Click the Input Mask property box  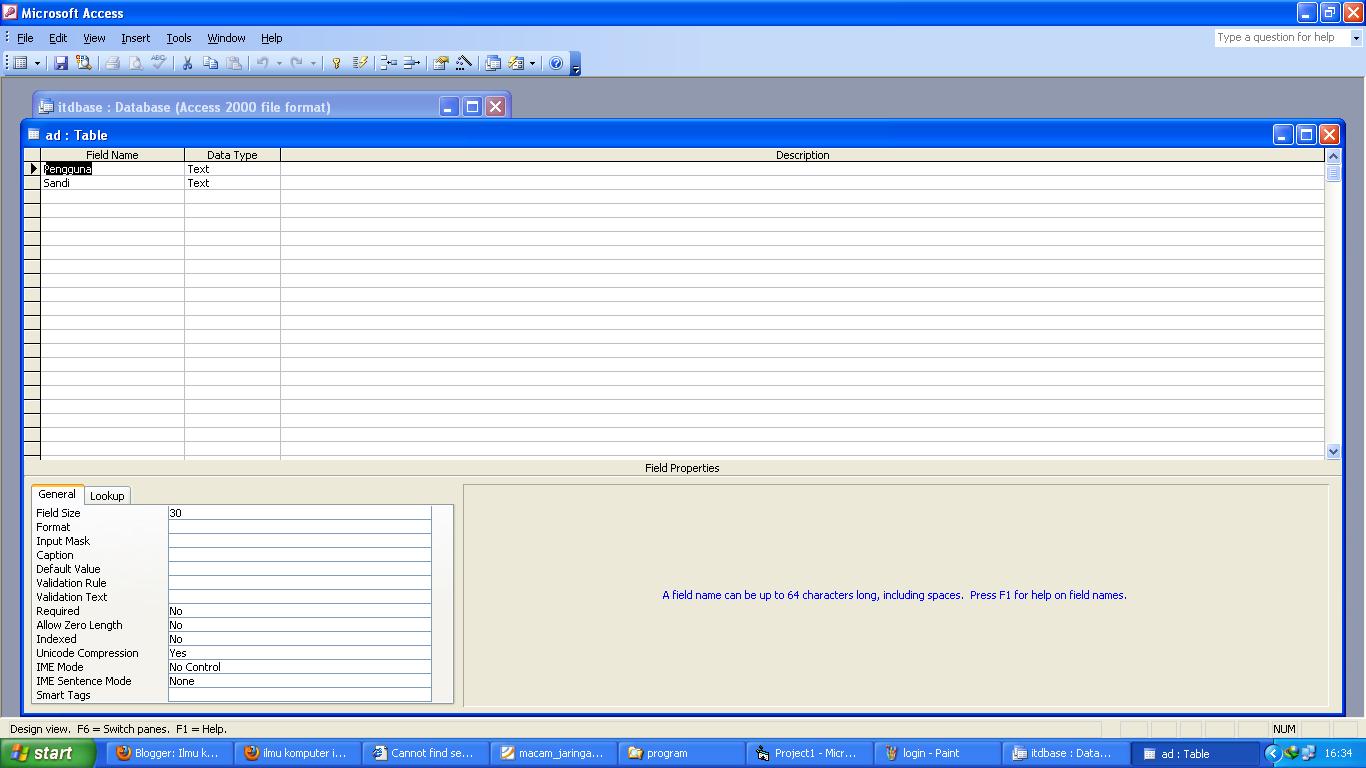click(x=300, y=541)
